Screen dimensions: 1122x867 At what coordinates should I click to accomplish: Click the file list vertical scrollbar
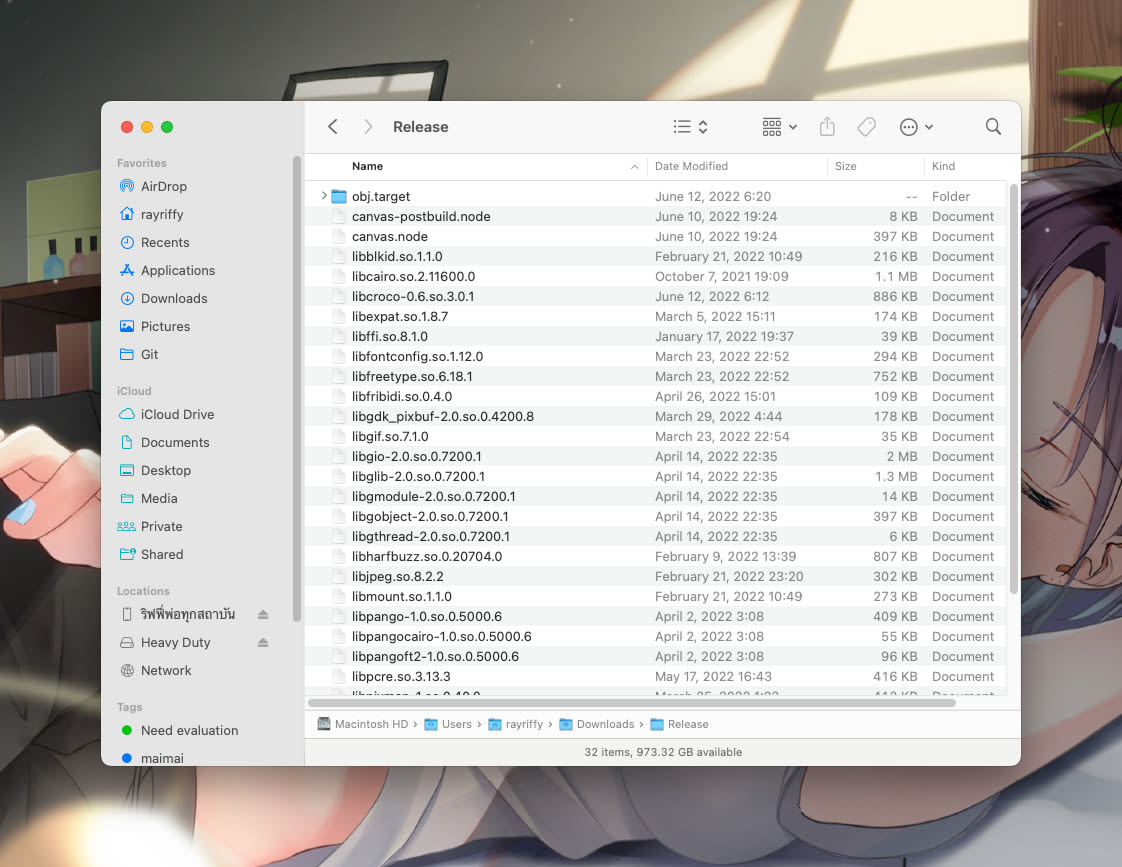pos(1013,388)
